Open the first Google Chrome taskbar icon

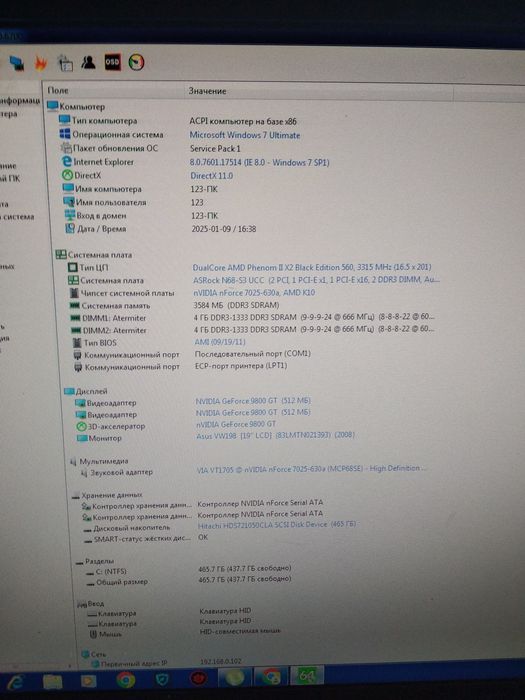pos(125,680)
